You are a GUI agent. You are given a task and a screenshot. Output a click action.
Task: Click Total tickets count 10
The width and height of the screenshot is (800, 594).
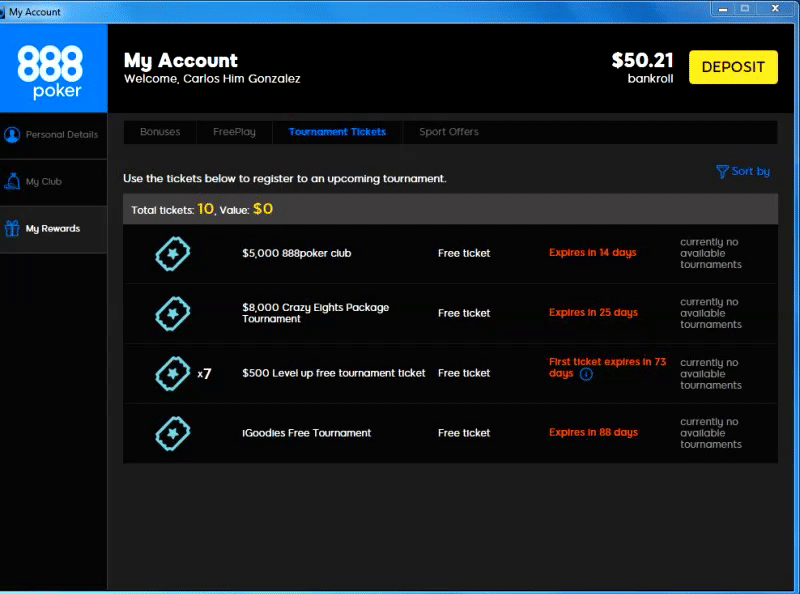coord(206,209)
